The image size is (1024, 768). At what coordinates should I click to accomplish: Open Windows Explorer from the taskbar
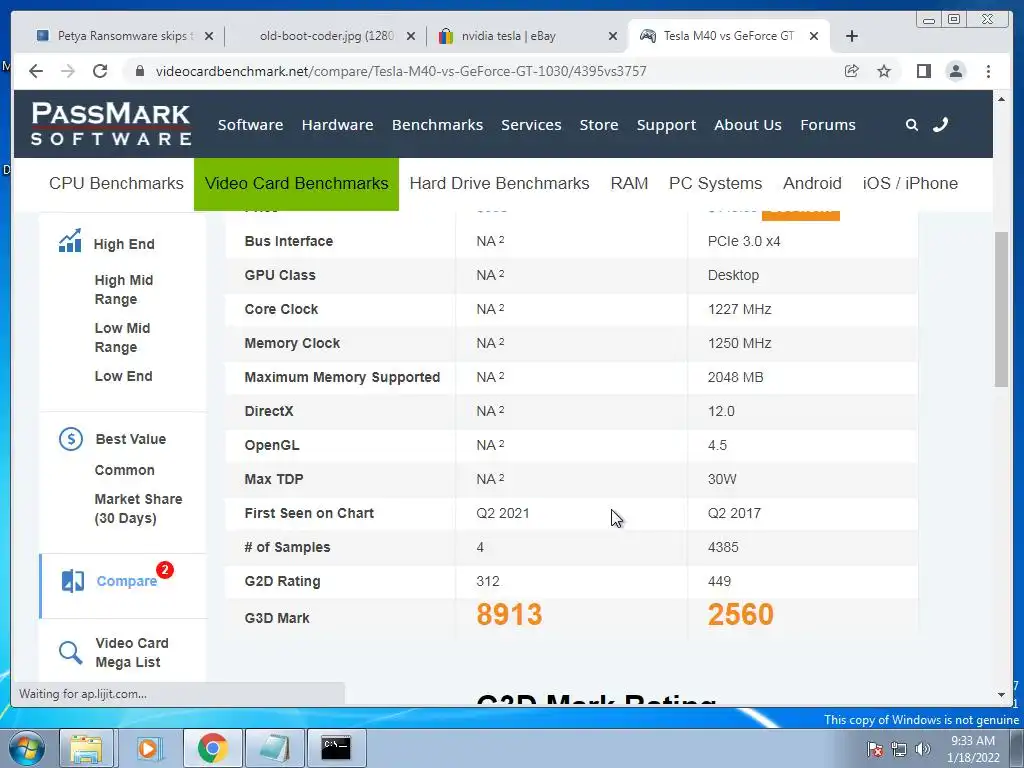pos(86,748)
